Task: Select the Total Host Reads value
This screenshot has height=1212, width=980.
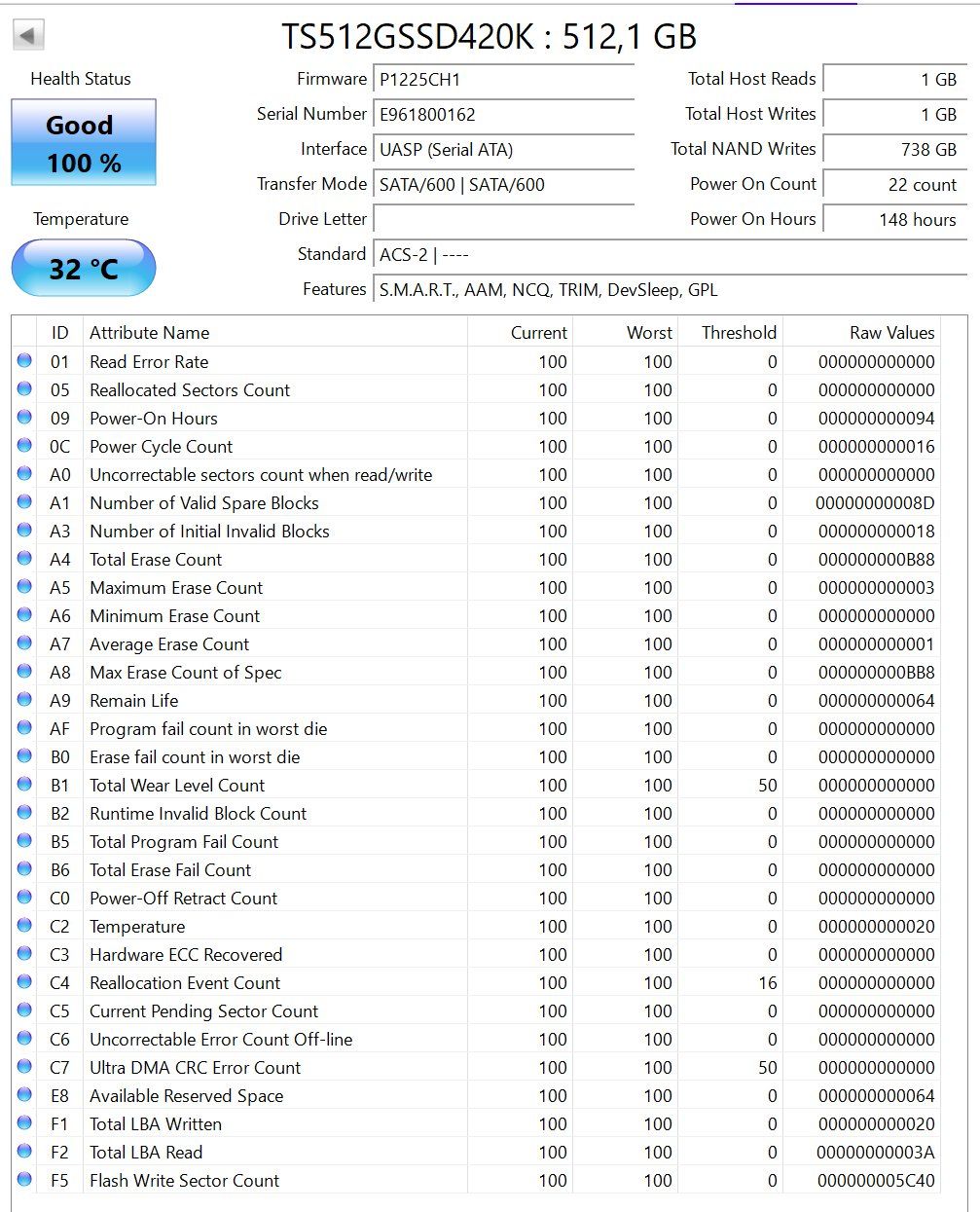Action: coord(894,79)
